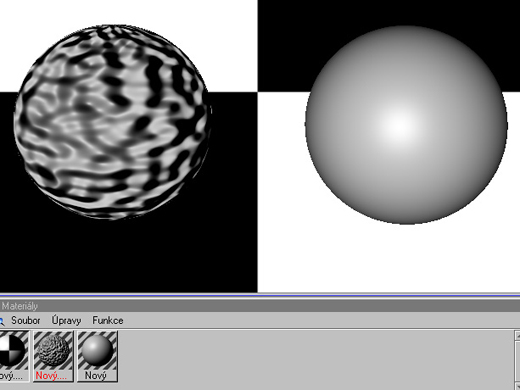Click the Materiály panel title bar
The height and width of the screenshot is (390, 520).
260,306
